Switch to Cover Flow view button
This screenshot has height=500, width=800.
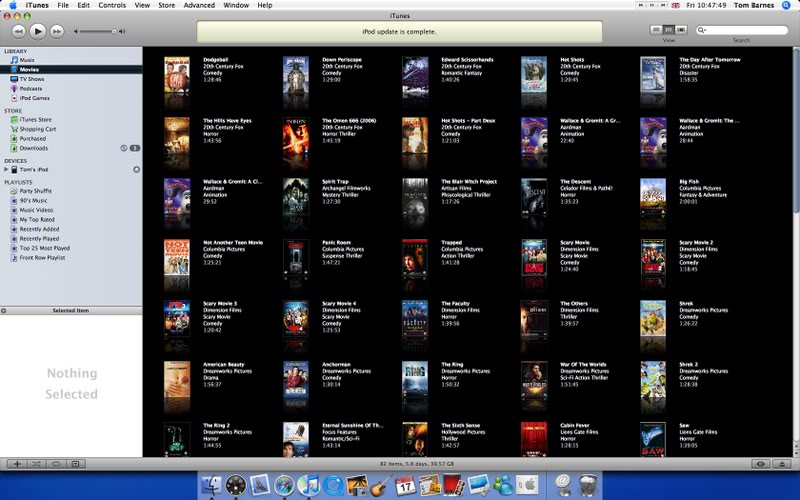point(681,30)
